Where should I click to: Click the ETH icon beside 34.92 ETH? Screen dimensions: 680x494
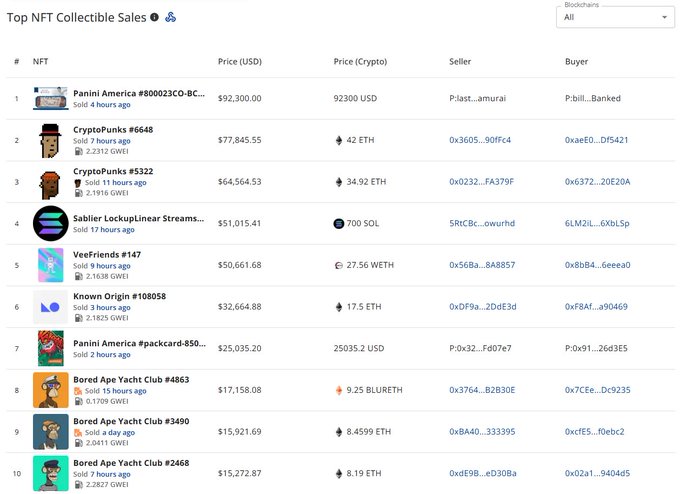(339, 182)
